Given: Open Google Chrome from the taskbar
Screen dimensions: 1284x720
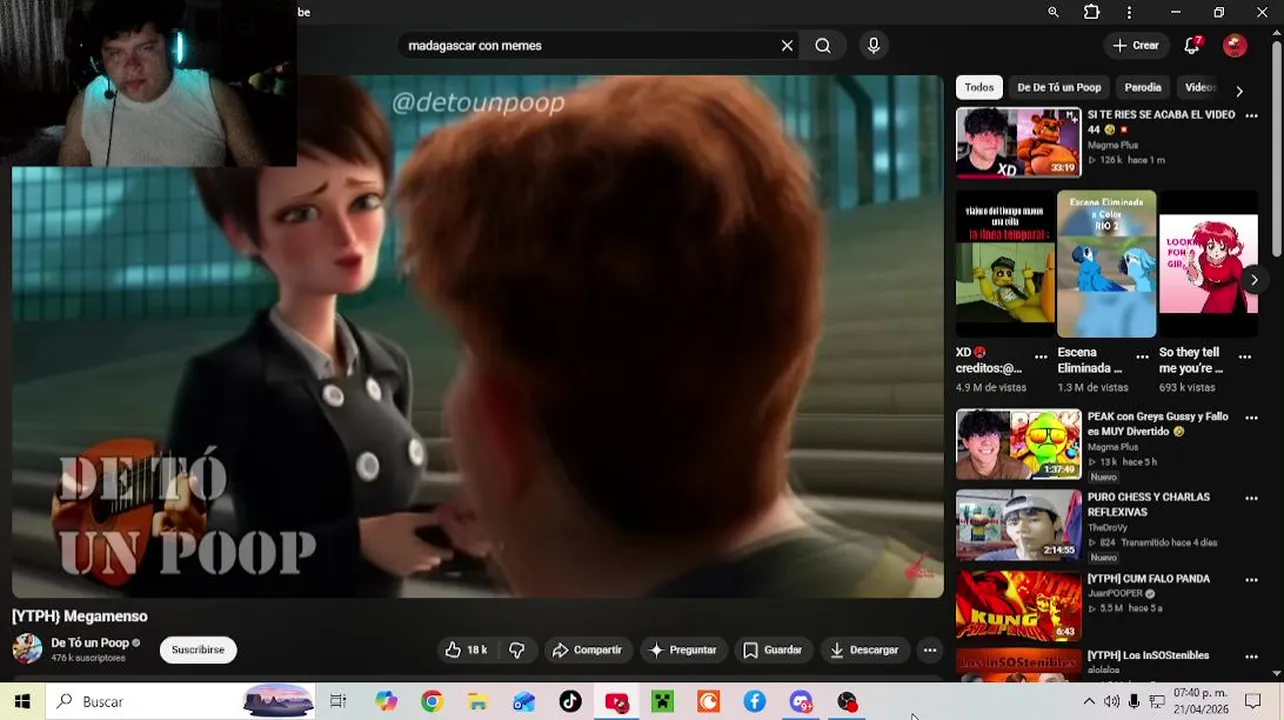Looking at the screenshot, I should point(432,702).
